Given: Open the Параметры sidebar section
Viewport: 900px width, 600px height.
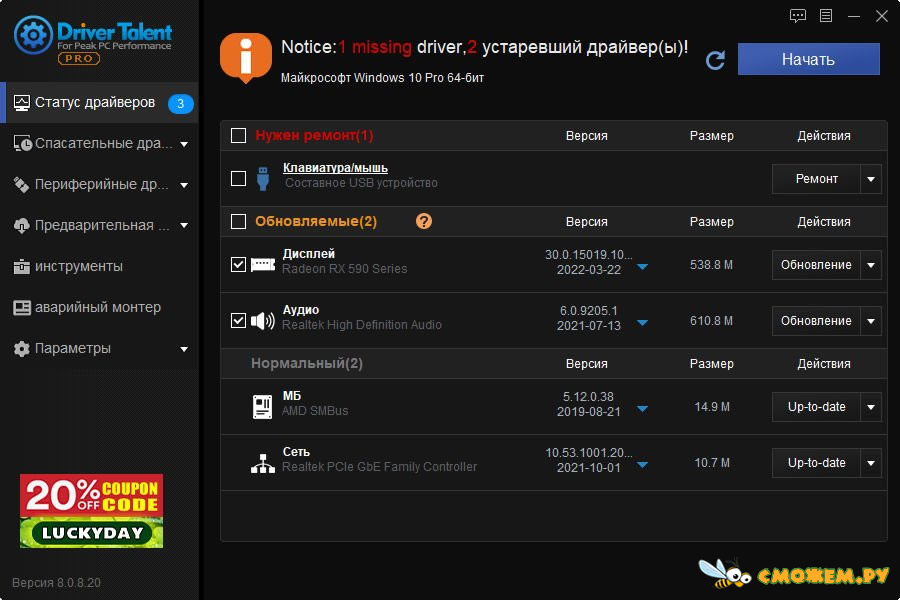Looking at the screenshot, I should pos(99,349).
